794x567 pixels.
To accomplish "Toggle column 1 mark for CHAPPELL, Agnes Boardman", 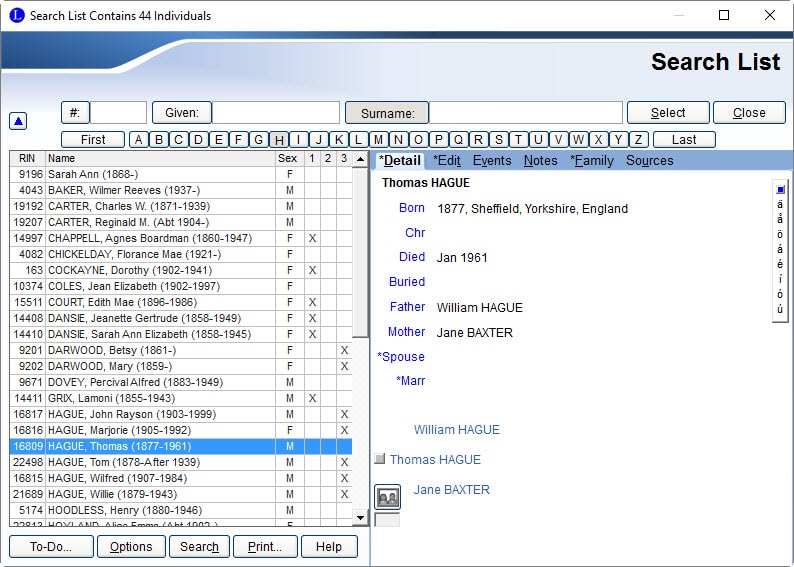I will click(x=312, y=238).
